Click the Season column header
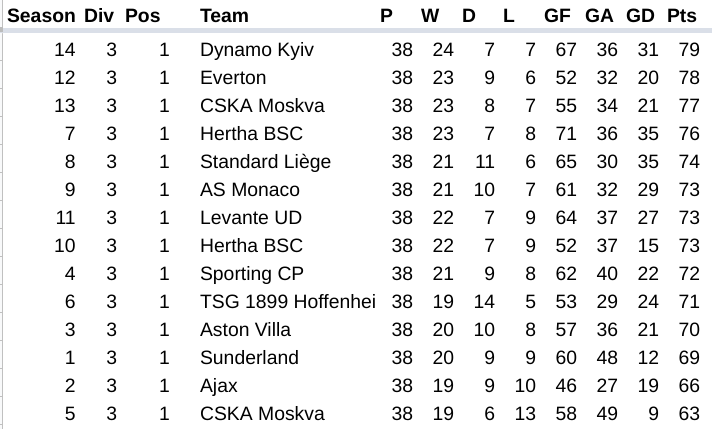Viewport: 712px width, 429px height. pyautogui.click(x=41, y=16)
